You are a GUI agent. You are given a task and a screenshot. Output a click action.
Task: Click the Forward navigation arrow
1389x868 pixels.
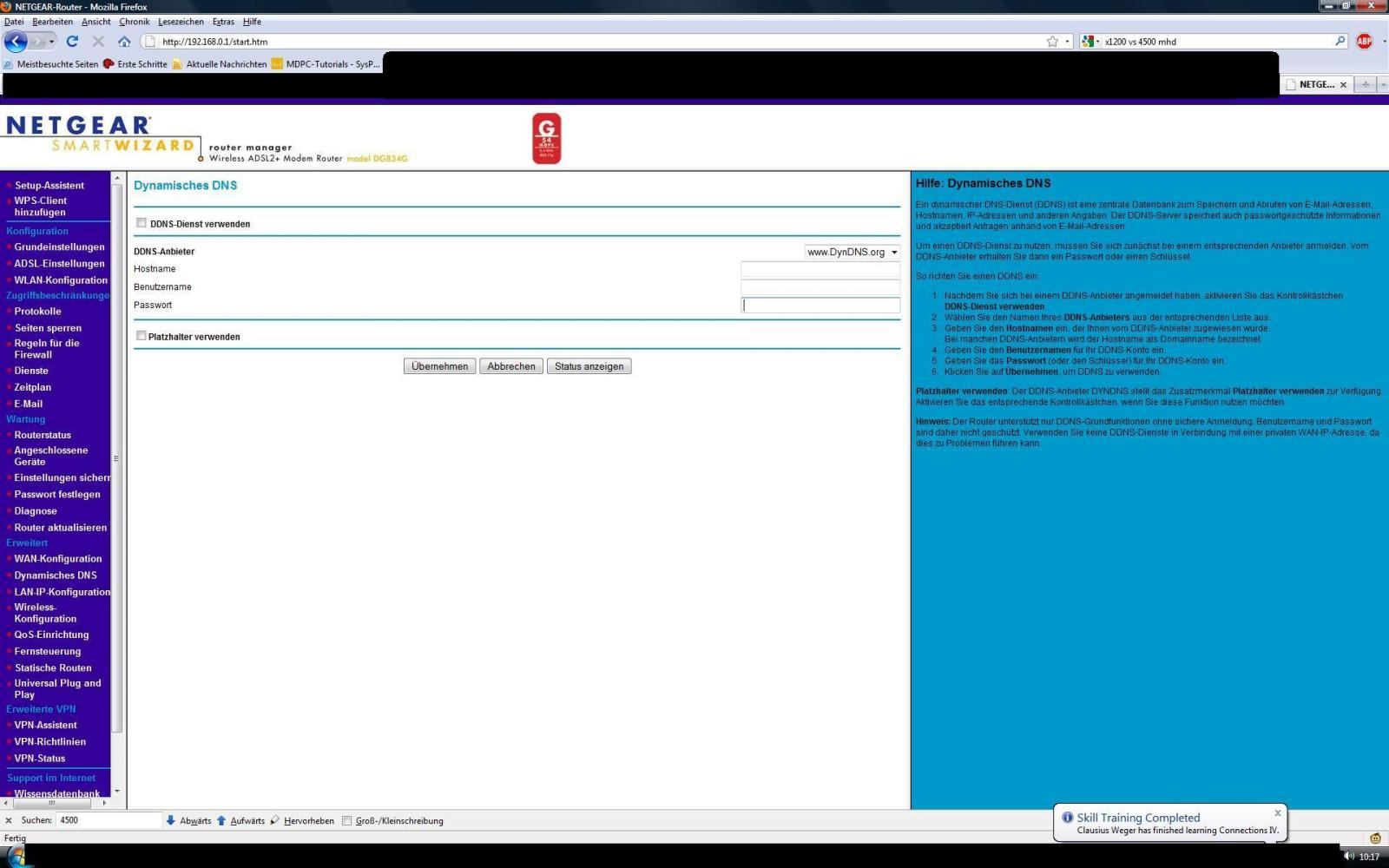pos(36,41)
